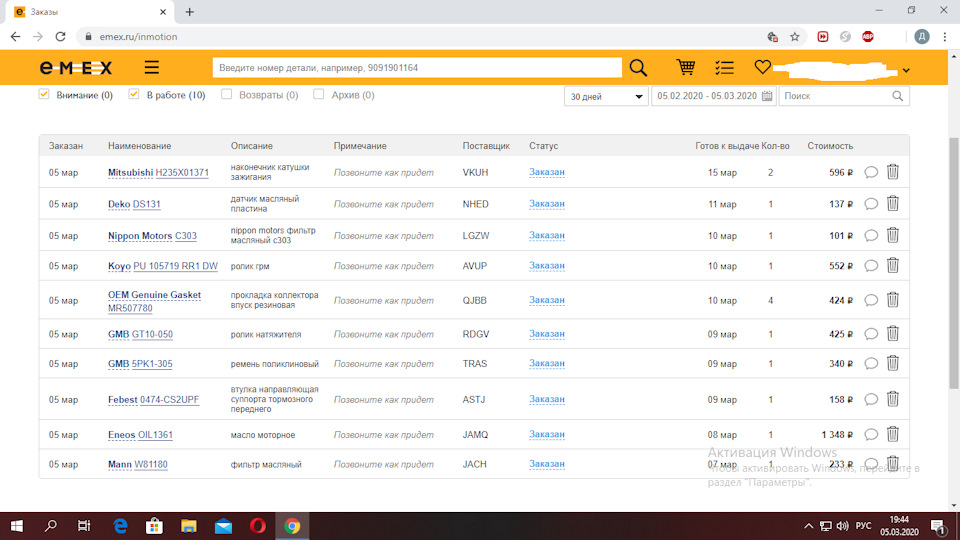This screenshot has height=540, width=960.
Task: Expand the 30 дней period dropdown
Action: 606,96
